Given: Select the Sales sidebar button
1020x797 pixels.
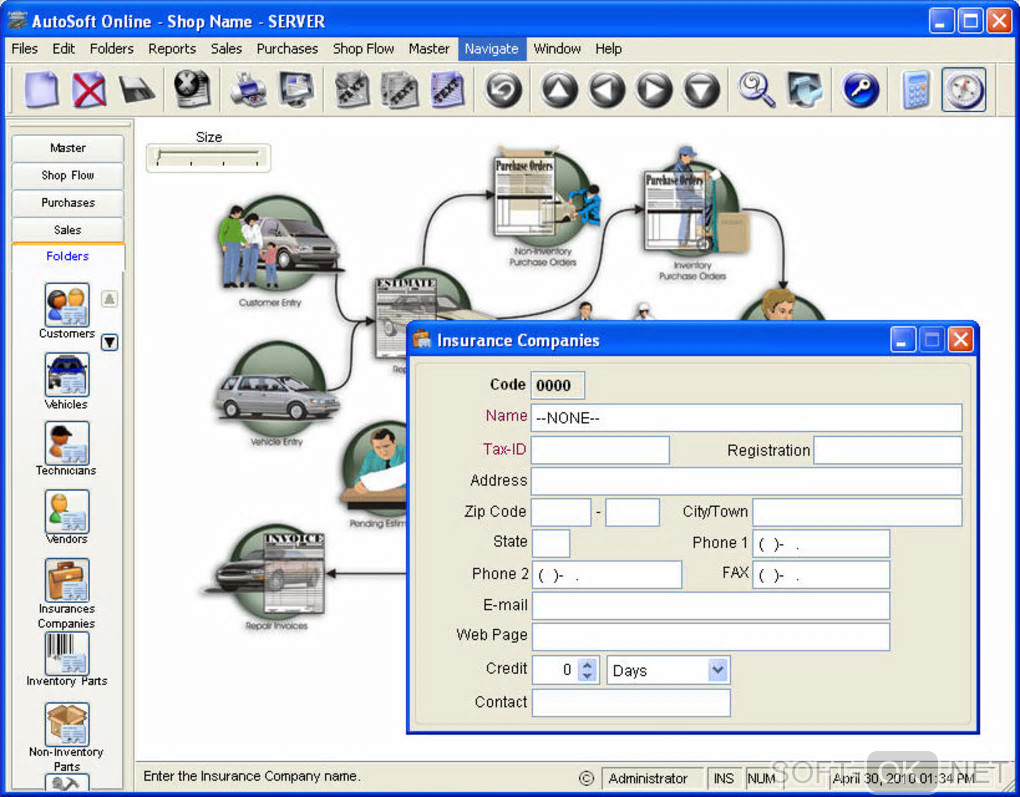Looking at the screenshot, I should (68, 230).
